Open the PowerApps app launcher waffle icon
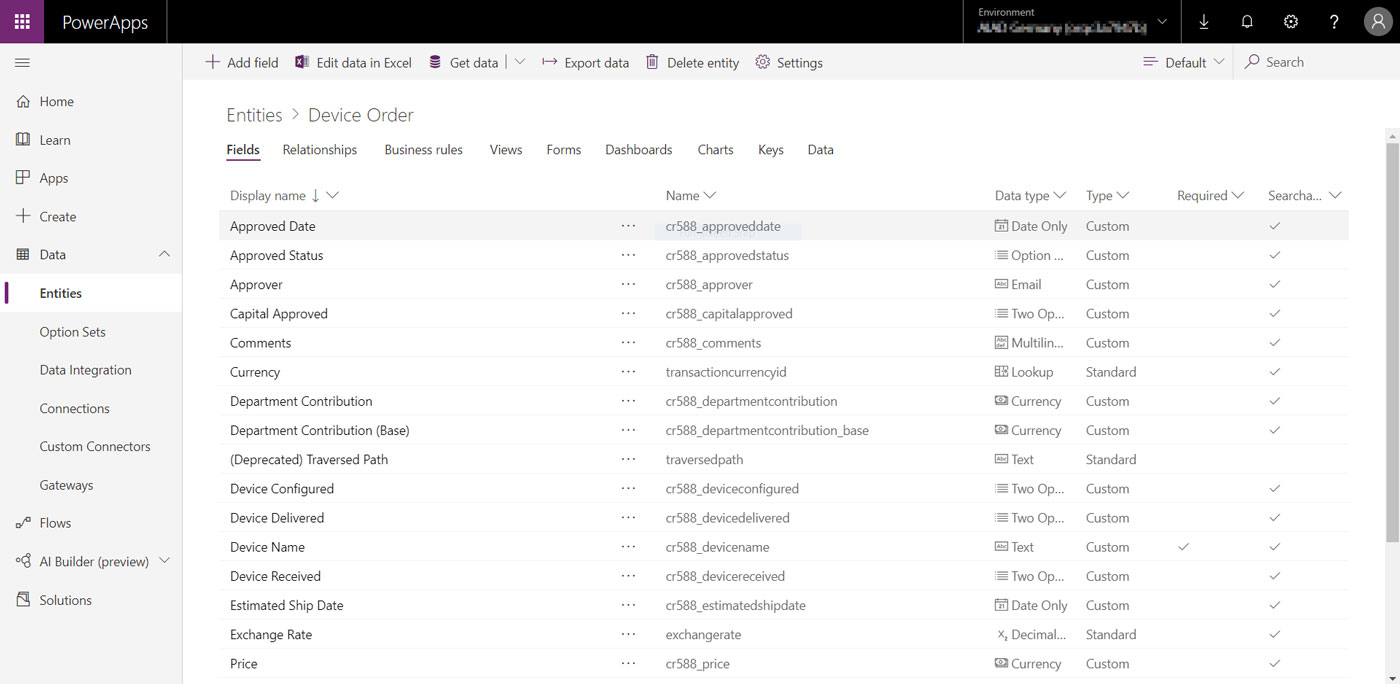This screenshot has width=1400, height=684. pos(21,21)
